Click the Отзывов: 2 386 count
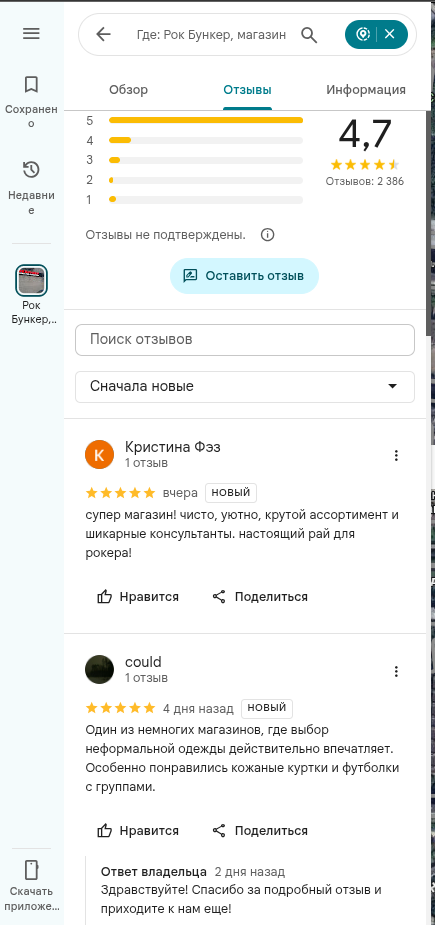The height and width of the screenshot is (925, 435). (365, 181)
